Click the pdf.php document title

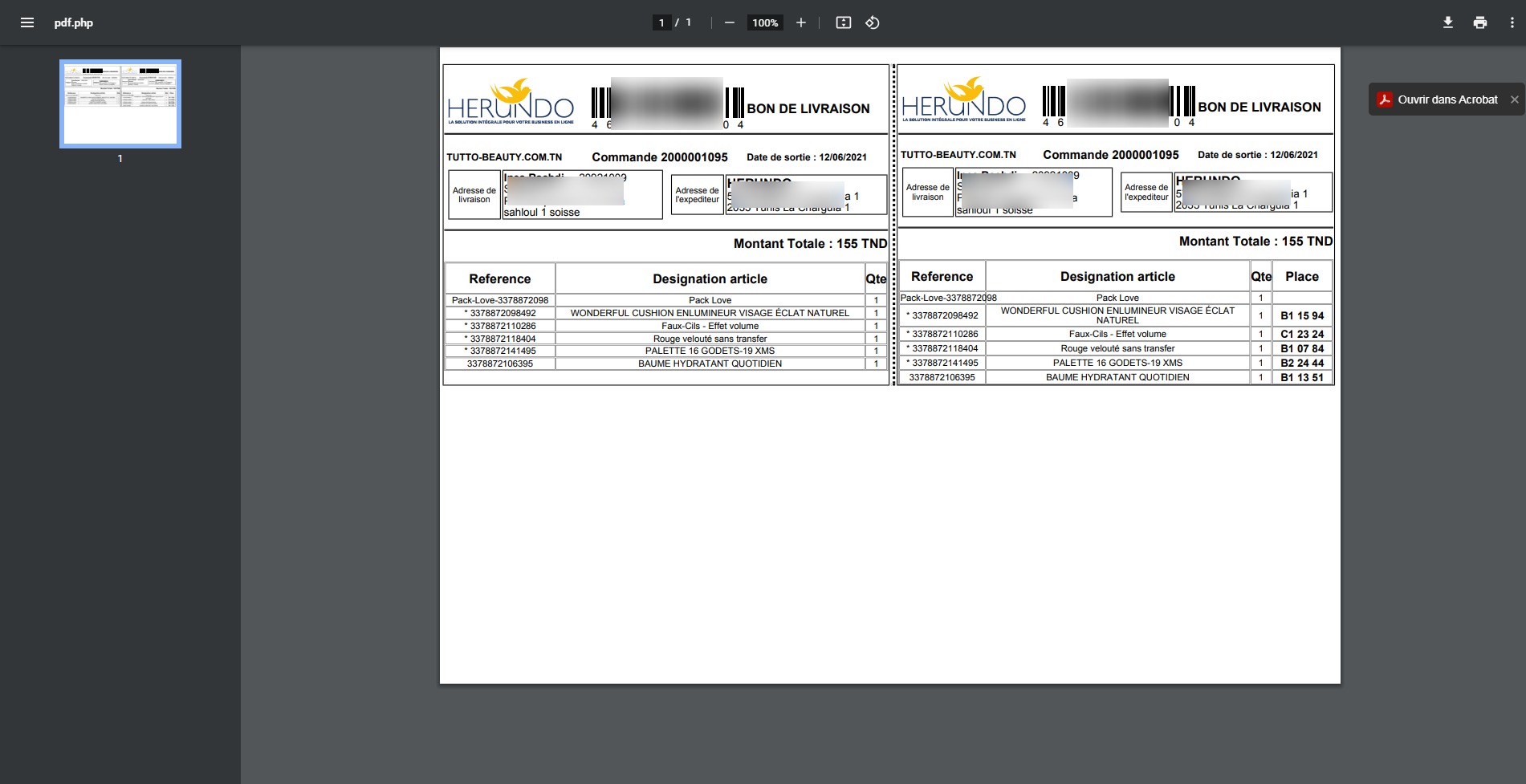click(74, 22)
